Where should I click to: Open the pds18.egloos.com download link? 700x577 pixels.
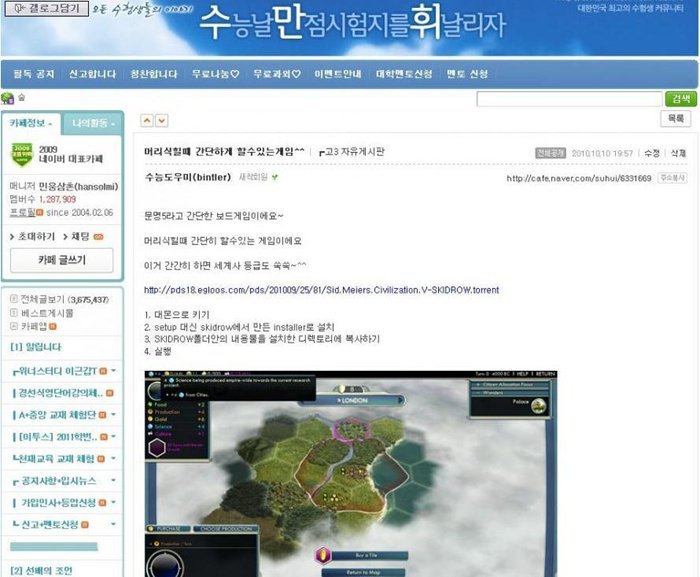point(321,290)
